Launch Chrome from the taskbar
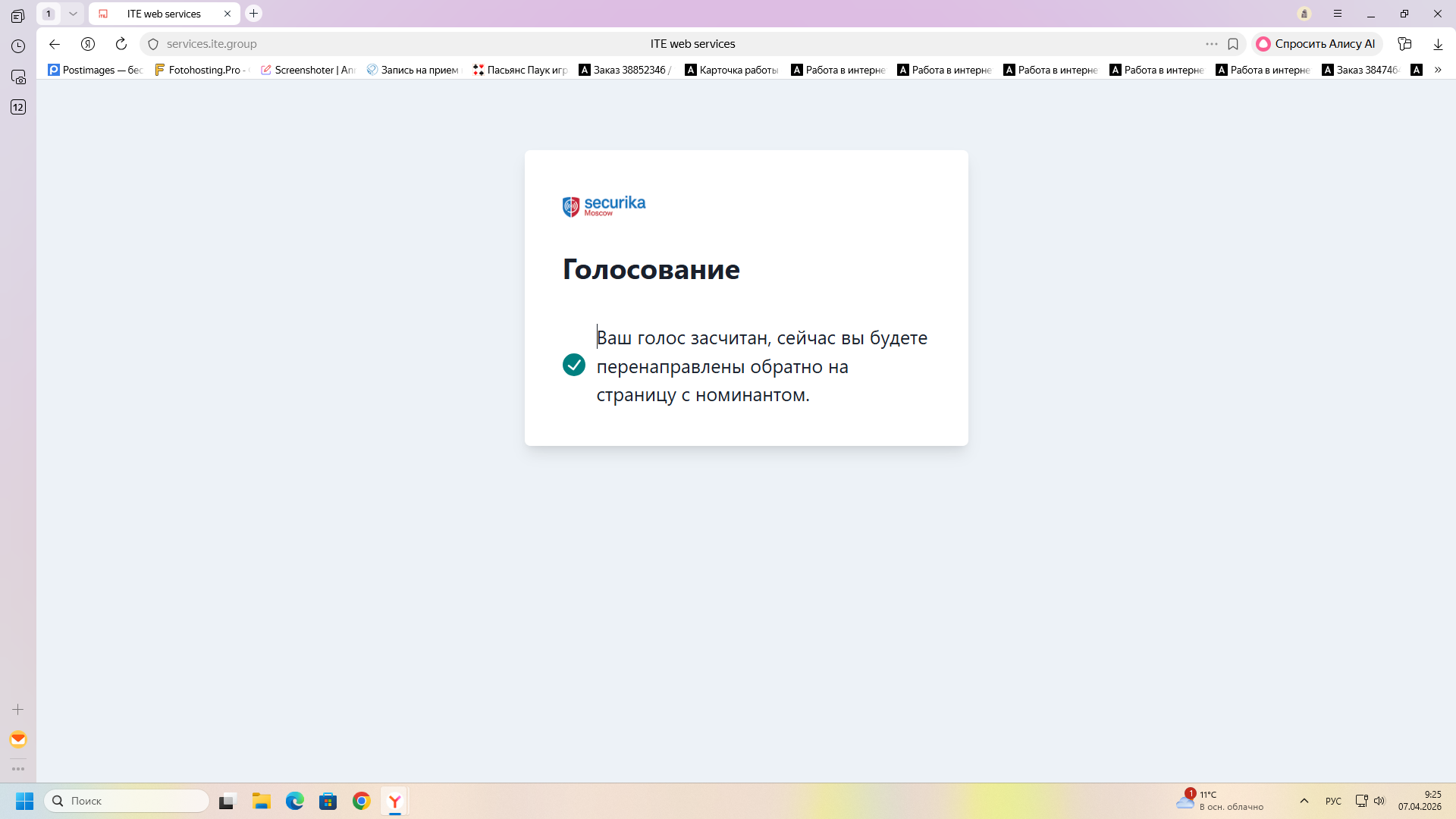This screenshot has width=1456, height=819. click(x=362, y=801)
